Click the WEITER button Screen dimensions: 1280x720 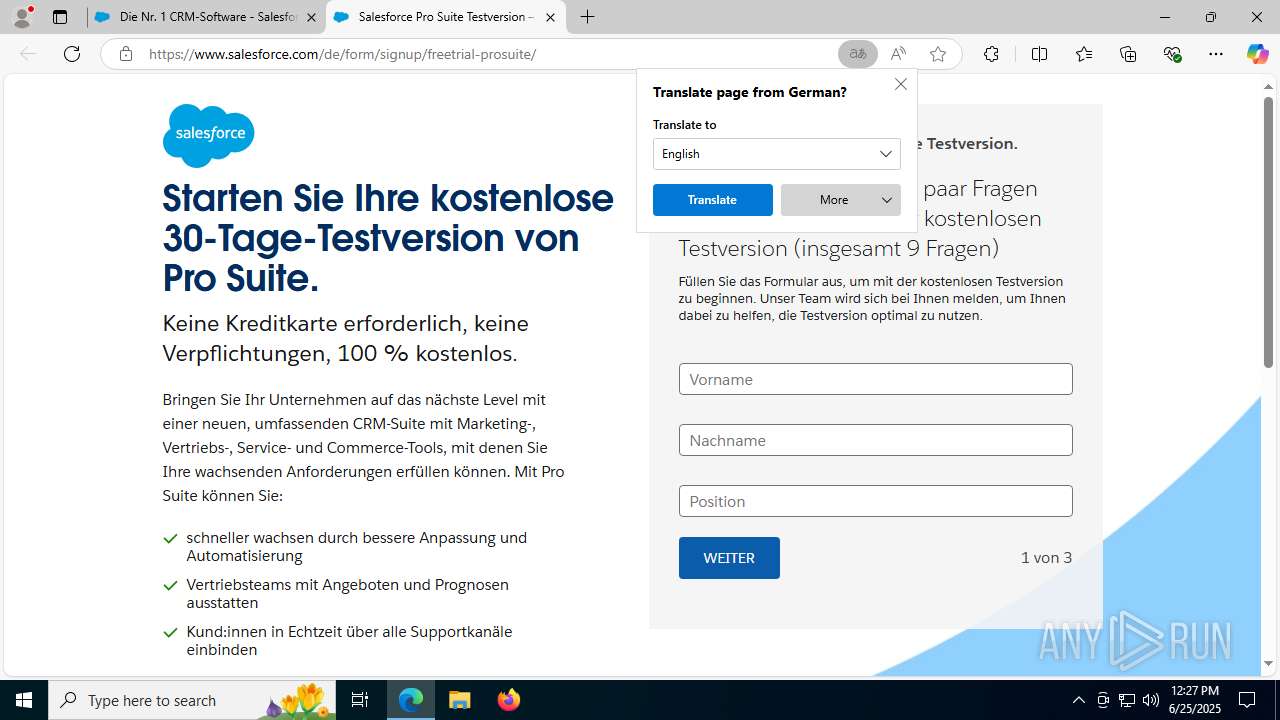729,558
